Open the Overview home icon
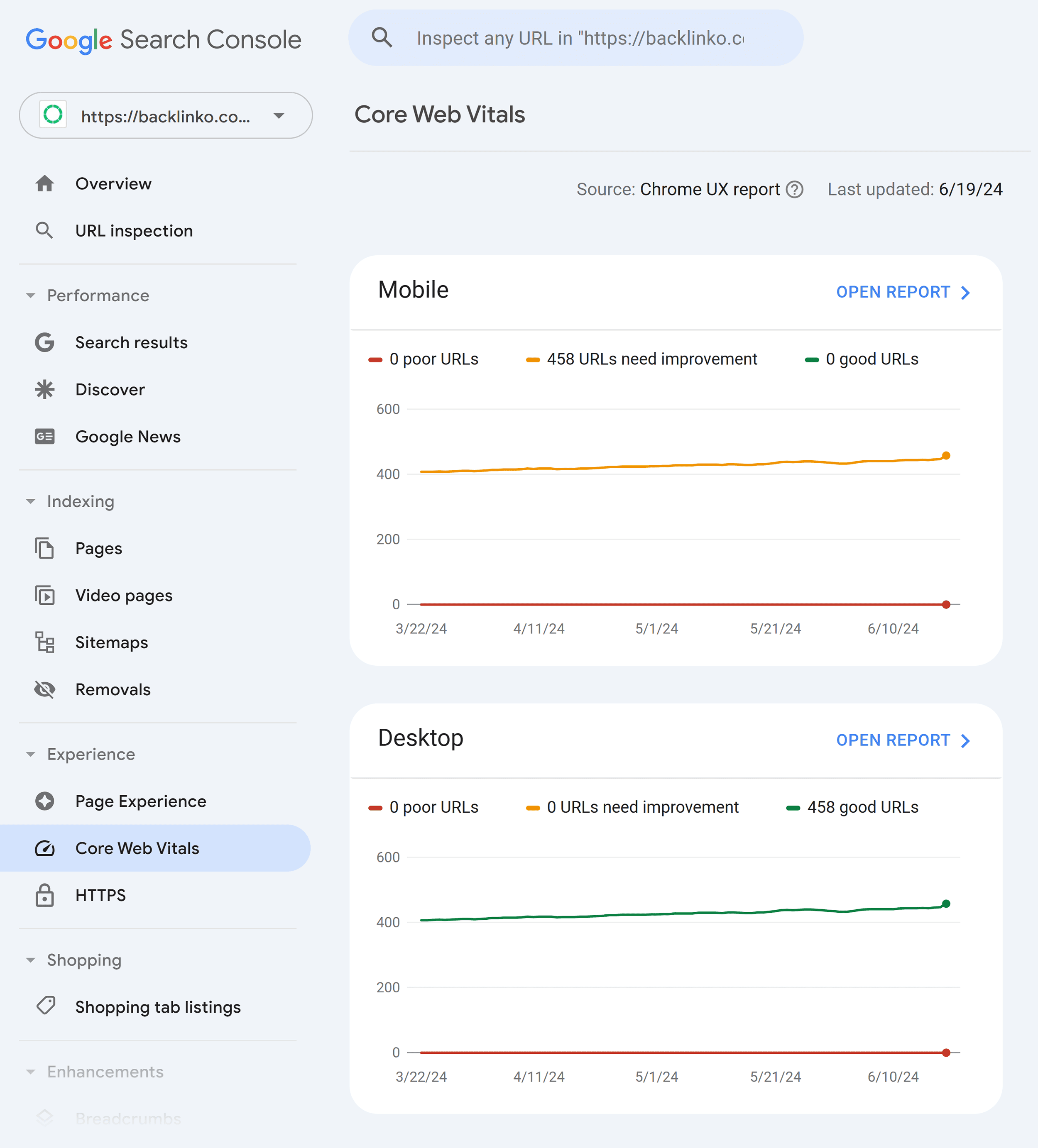The image size is (1038, 1148). pyautogui.click(x=44, y=183)
